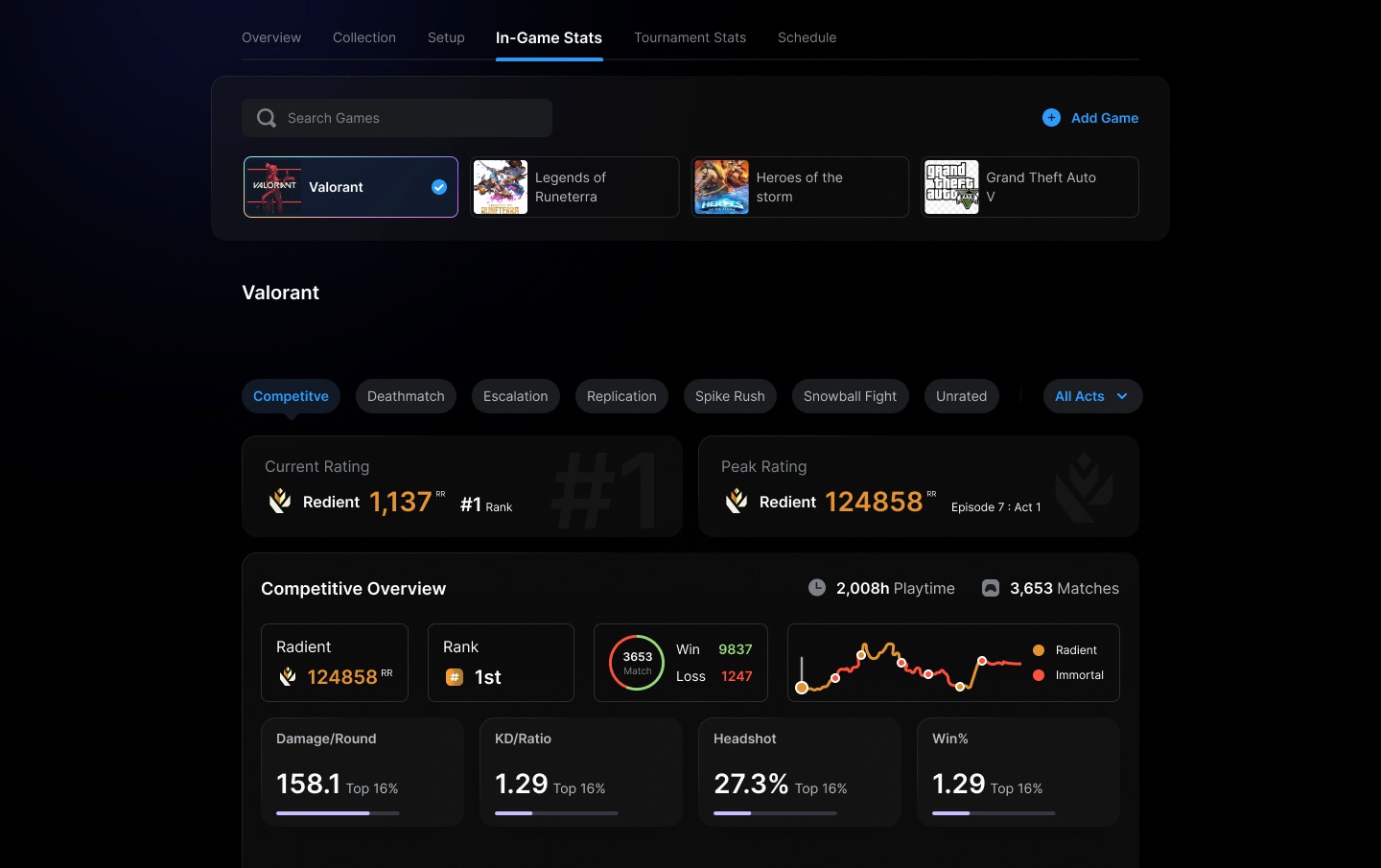This screenshot has width=1381, height=868.
Task: Click the Valorant game logo thumbnail
Action: coord(274,187)
